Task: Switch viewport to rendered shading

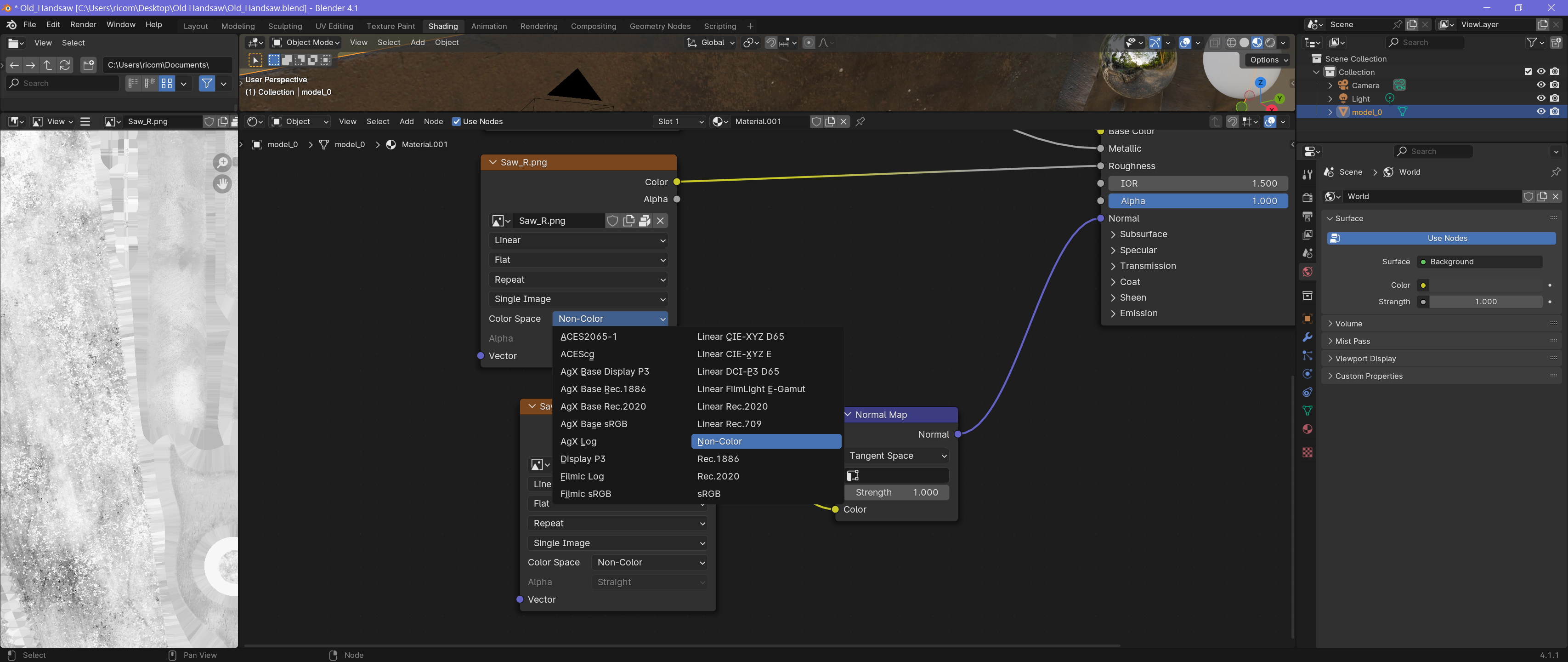Action: coord(1270,43)
